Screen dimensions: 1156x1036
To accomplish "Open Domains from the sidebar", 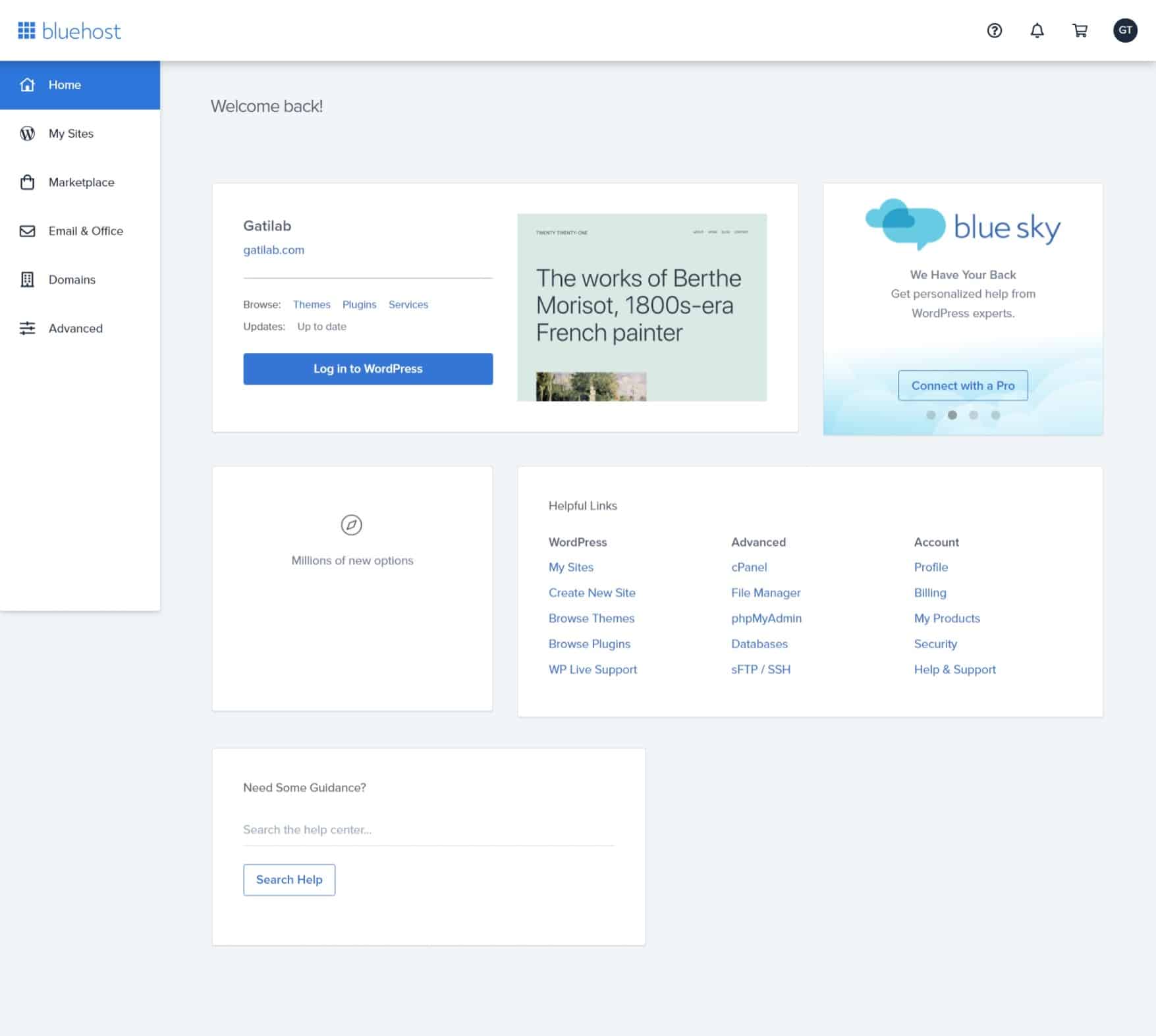I will tap(71, 279).
